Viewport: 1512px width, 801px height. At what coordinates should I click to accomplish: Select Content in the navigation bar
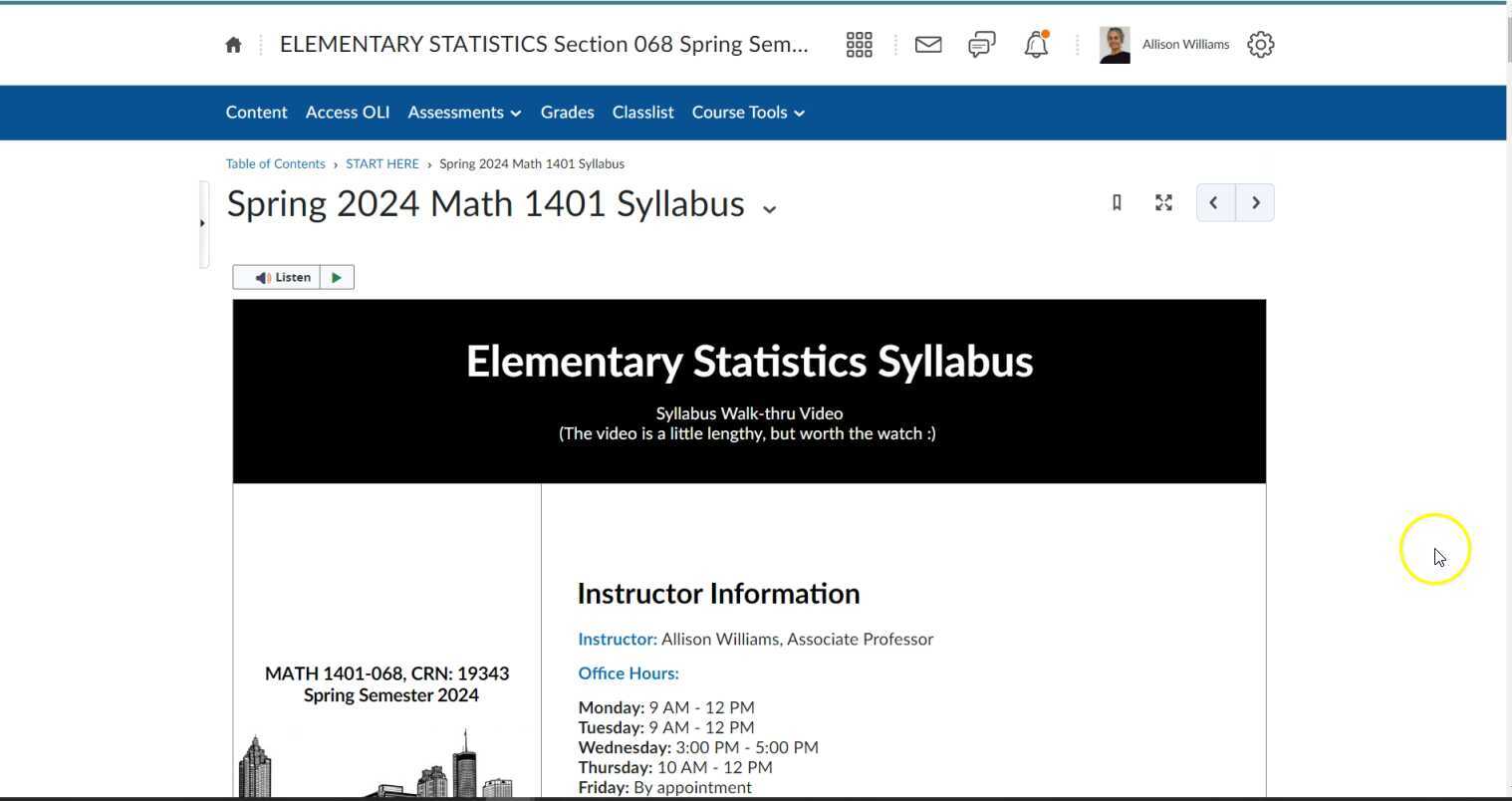(x=256, y=112)
